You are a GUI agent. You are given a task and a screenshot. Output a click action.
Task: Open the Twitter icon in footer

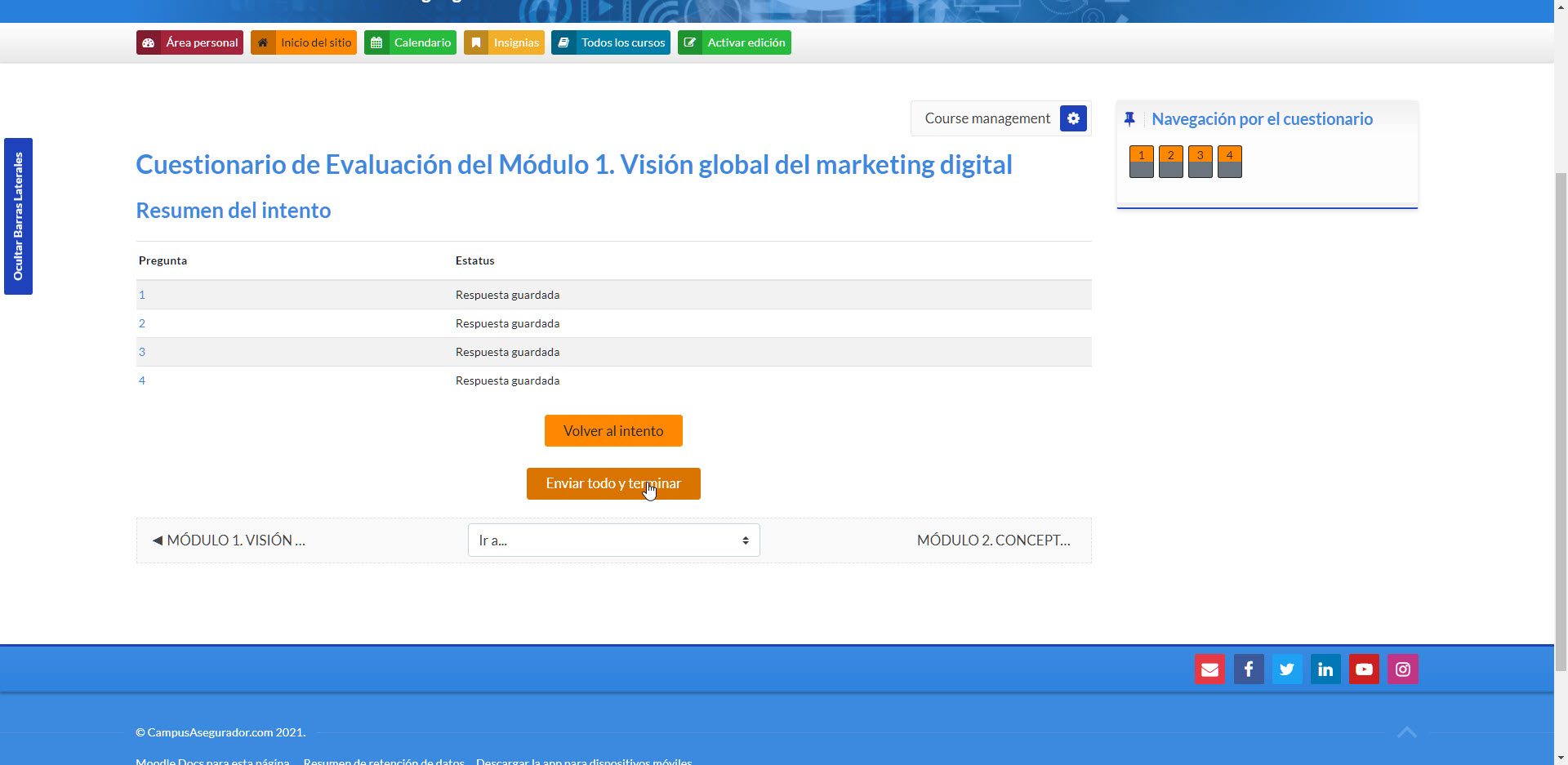pos(1287,669)
